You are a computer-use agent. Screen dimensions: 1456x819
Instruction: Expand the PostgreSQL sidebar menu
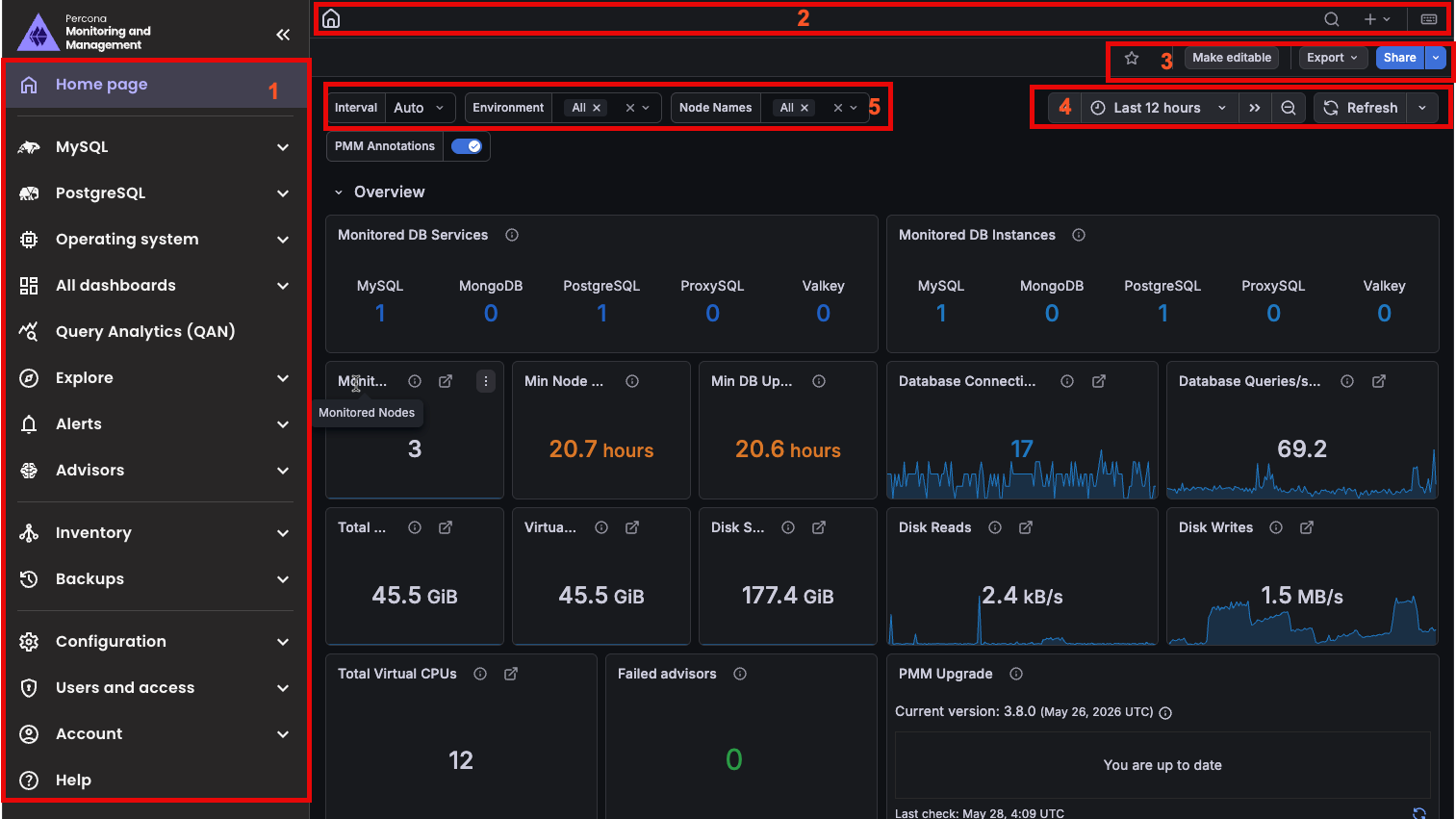click(x=283, y=193)
